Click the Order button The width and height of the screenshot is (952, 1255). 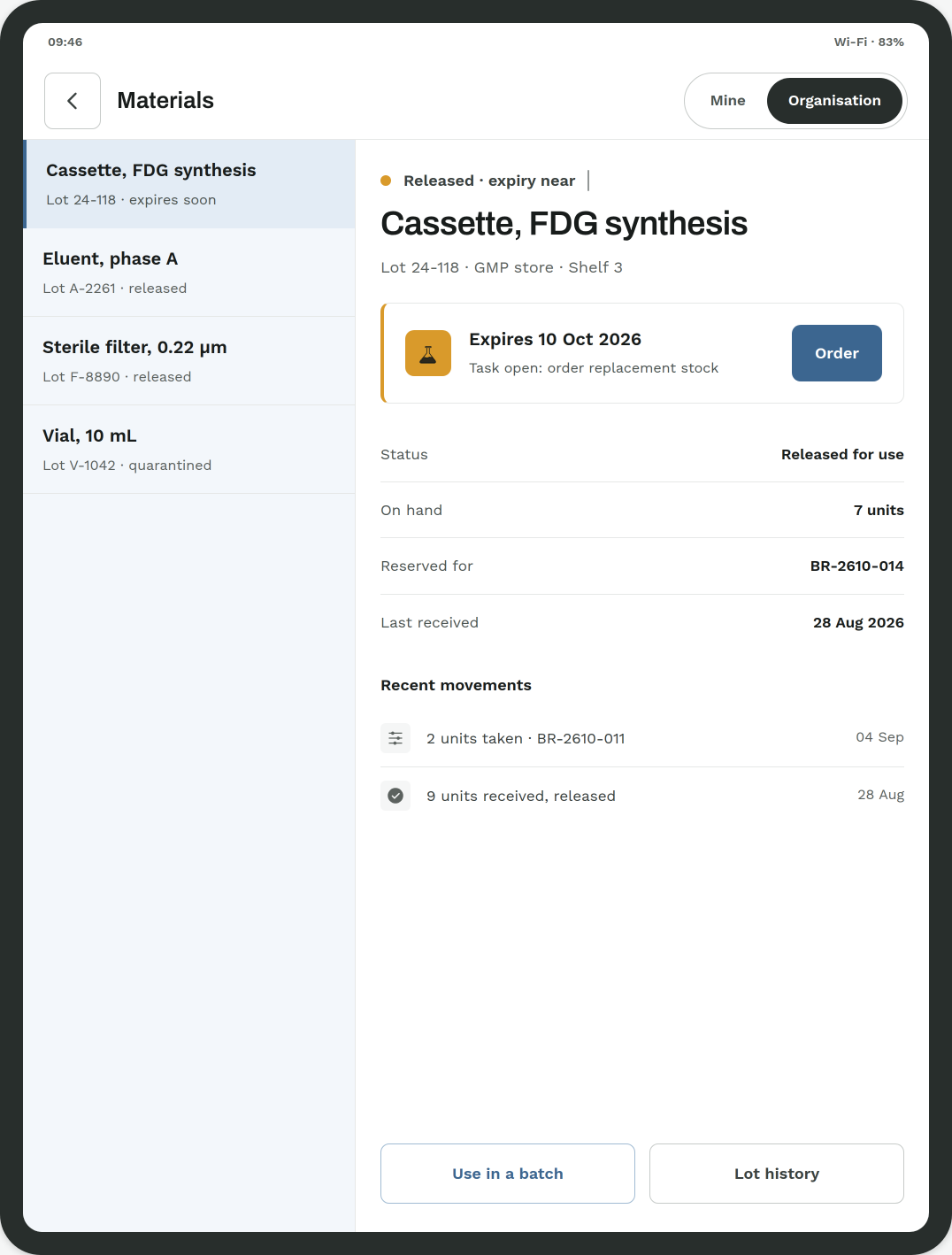(837, 353)
